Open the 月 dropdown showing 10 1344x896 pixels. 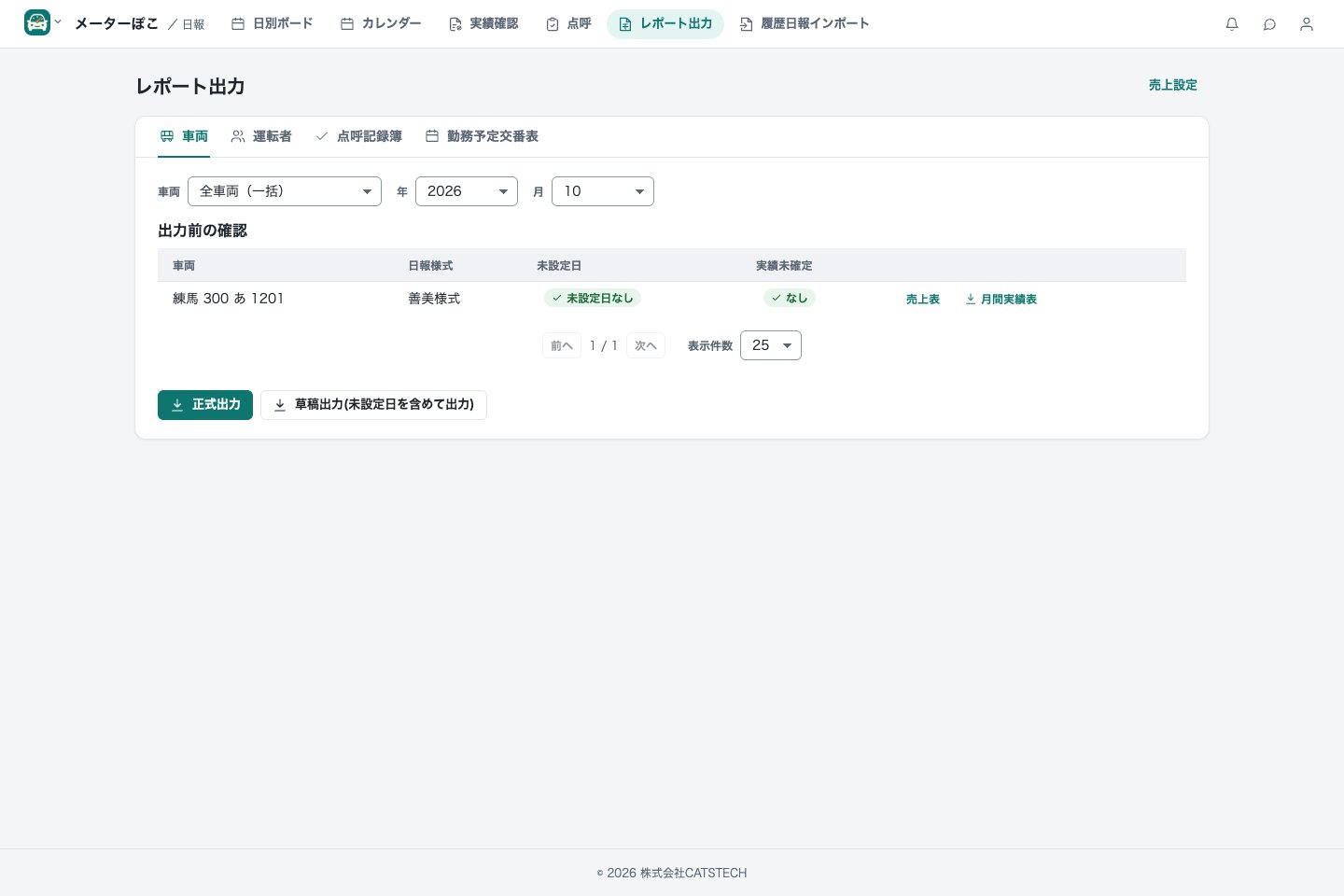603,191
